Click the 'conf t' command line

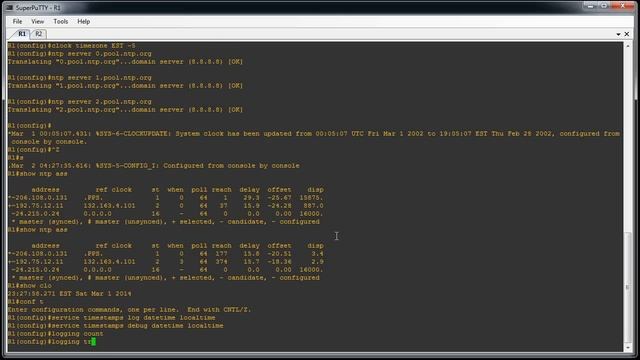click(x=25, y=302)
